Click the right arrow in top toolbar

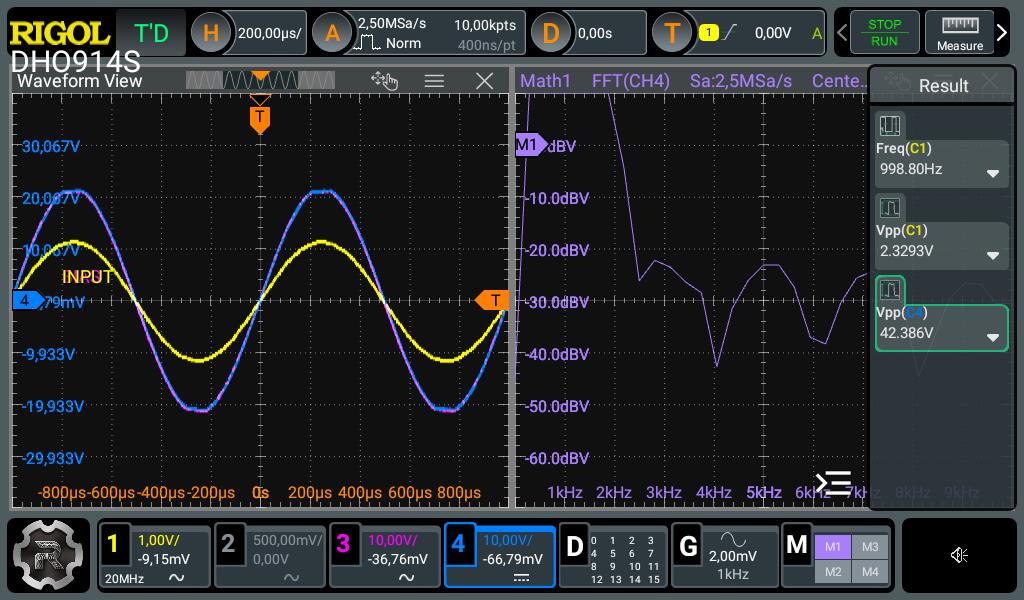(x=1002, y=32)
